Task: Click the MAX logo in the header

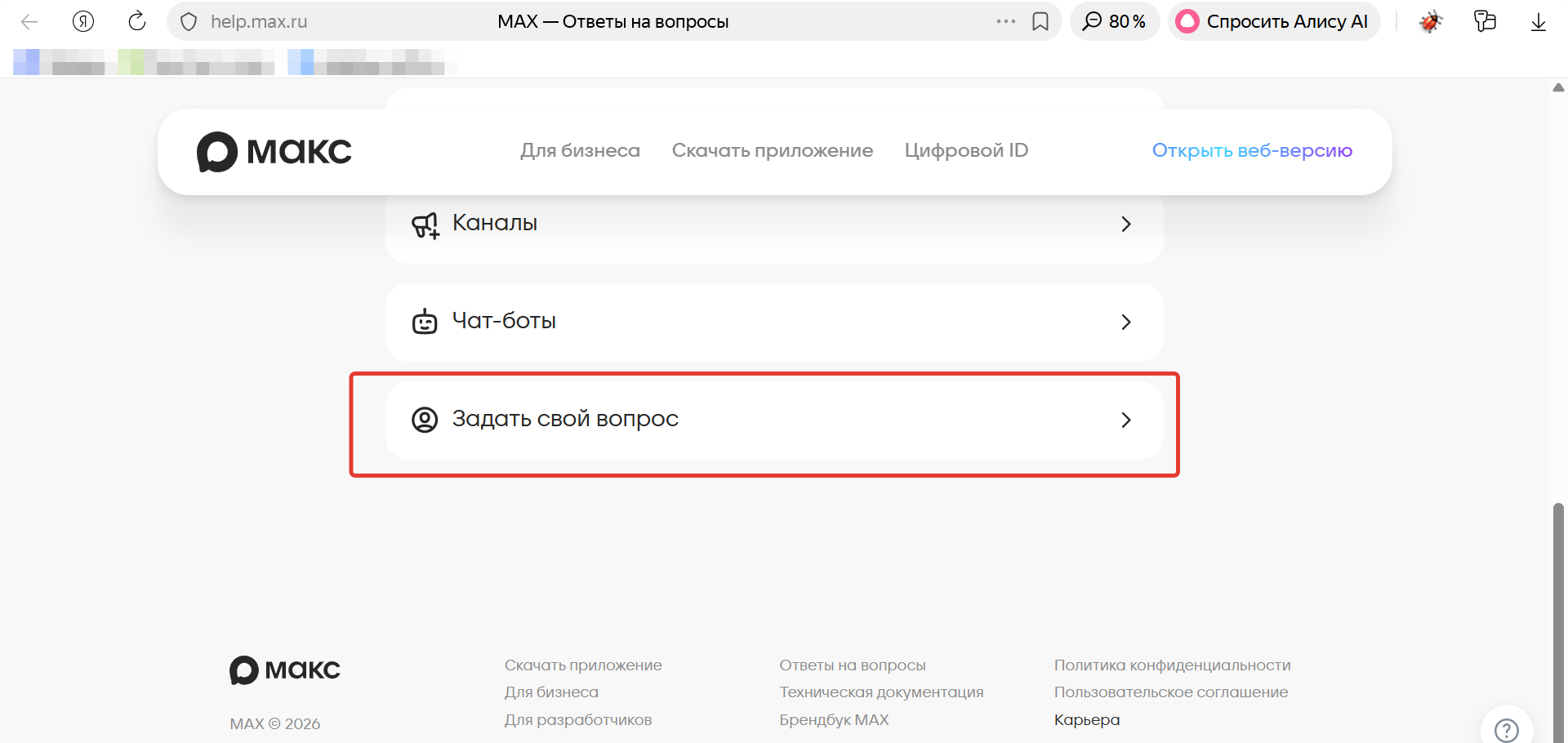Action: pos(274,152)
